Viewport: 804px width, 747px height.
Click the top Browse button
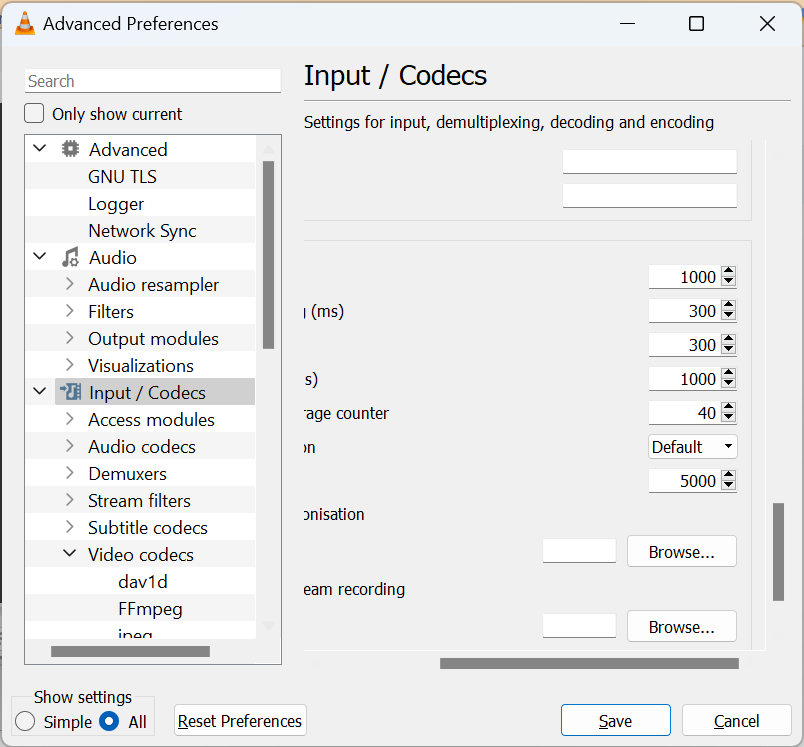coord(681,550)
